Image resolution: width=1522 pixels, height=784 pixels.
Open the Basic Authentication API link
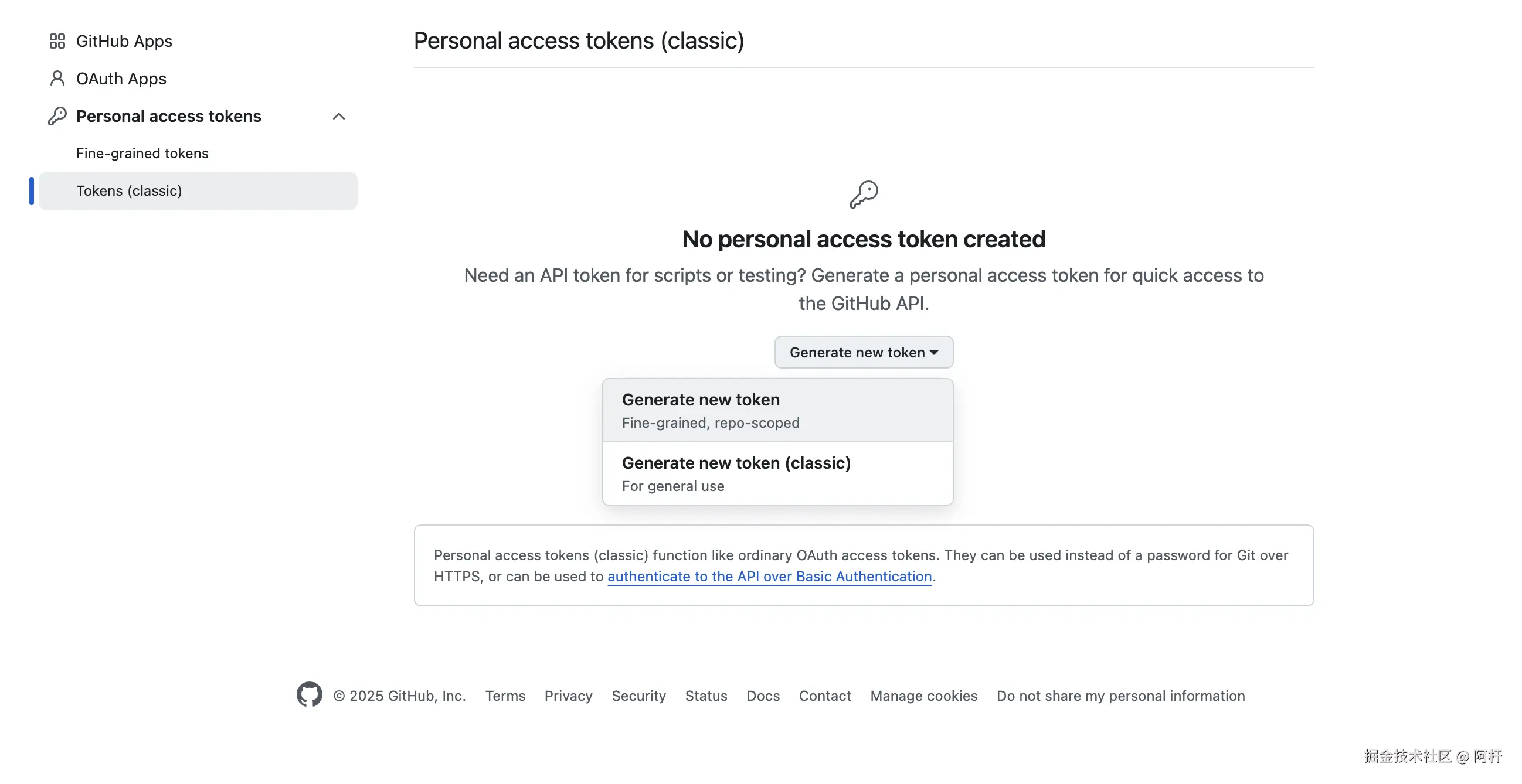click(769, 577)
